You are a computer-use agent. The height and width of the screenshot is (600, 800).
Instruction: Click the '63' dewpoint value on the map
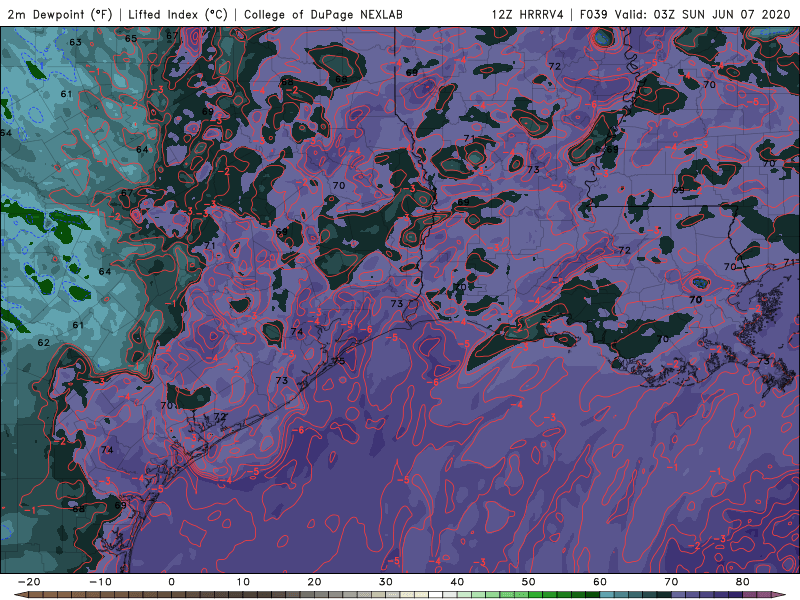pyautogui.click(x=75, y=42)
